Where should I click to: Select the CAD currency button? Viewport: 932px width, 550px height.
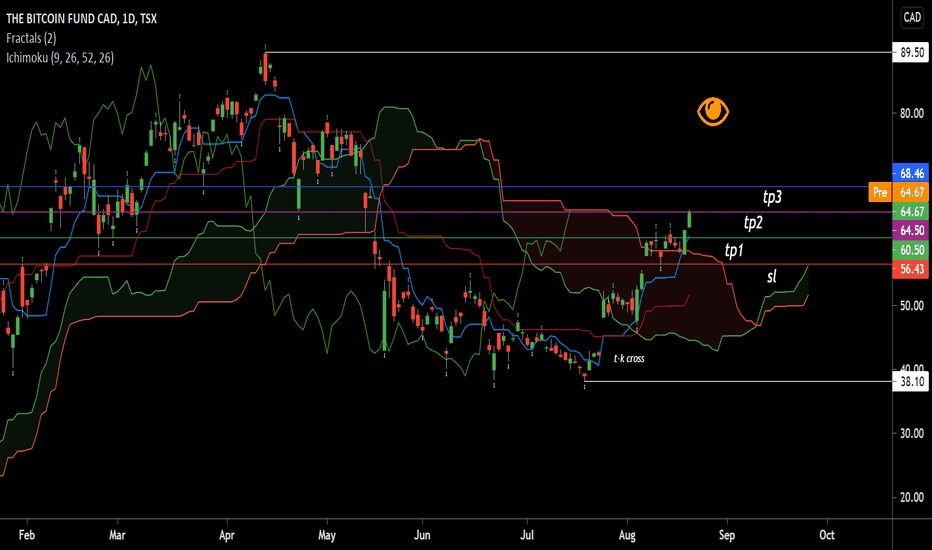click(912, 17)
